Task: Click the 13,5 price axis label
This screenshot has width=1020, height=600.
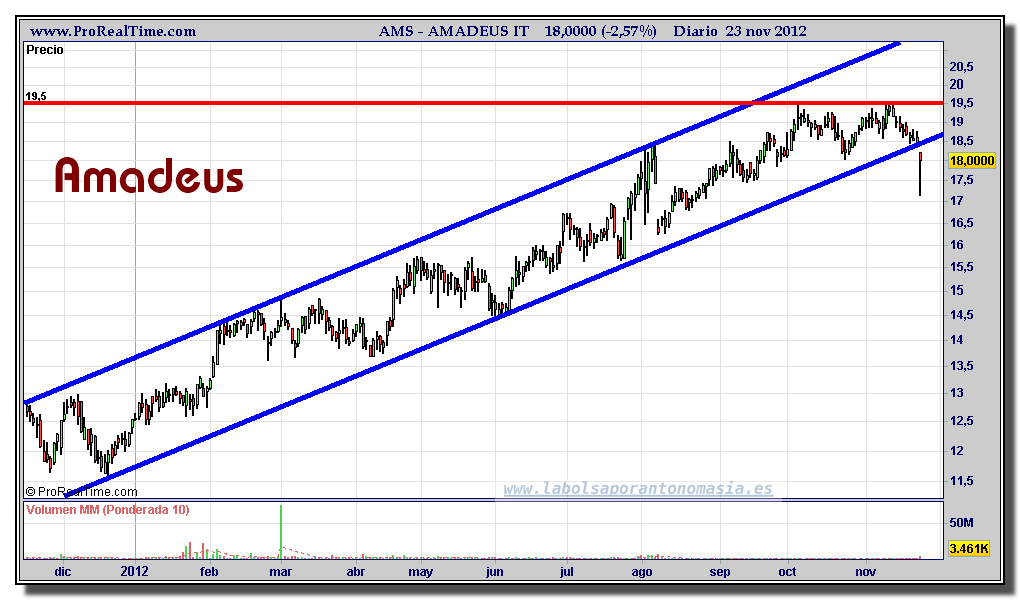Action: click(961, 366)
